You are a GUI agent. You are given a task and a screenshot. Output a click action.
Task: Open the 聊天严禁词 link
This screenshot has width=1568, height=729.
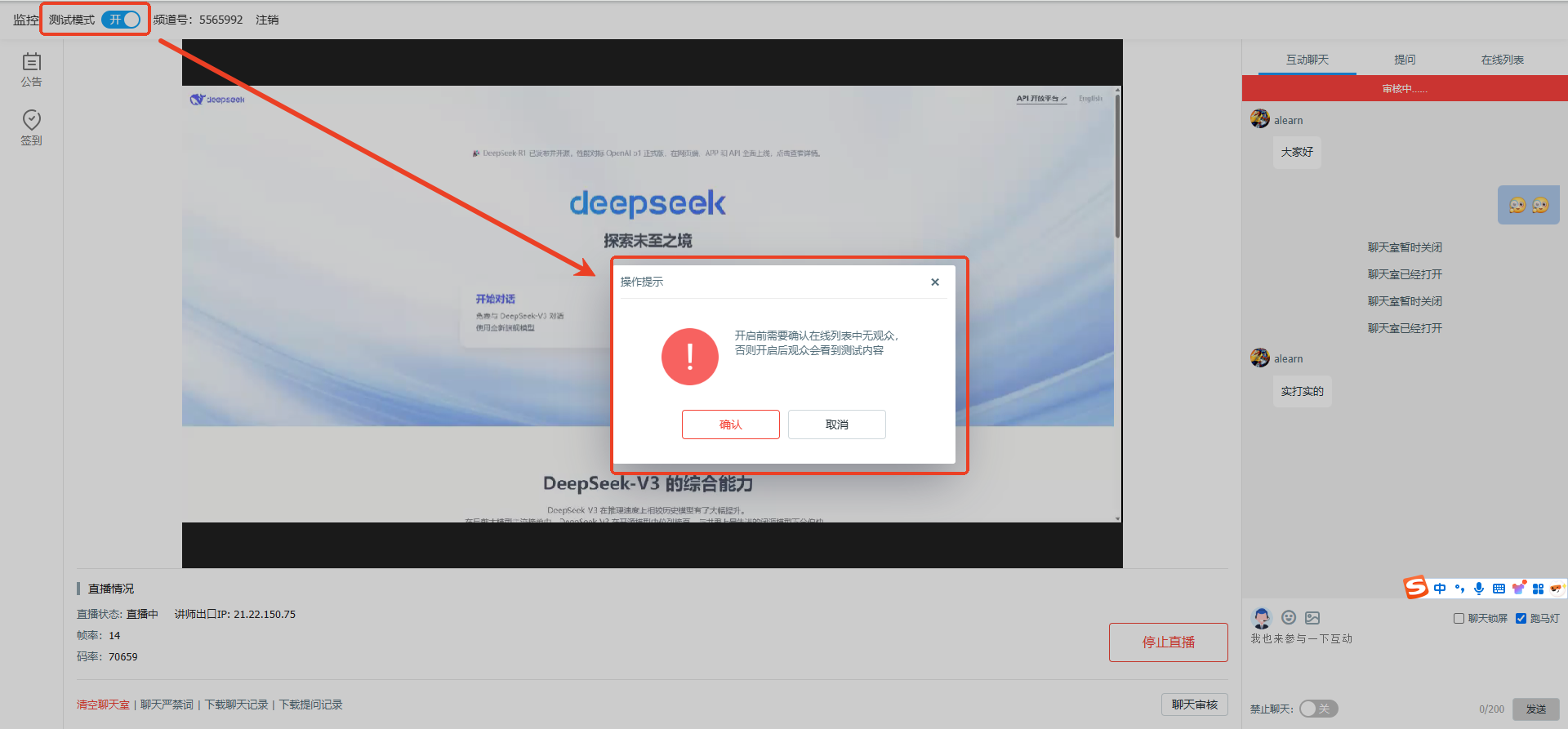pos(167,705)
